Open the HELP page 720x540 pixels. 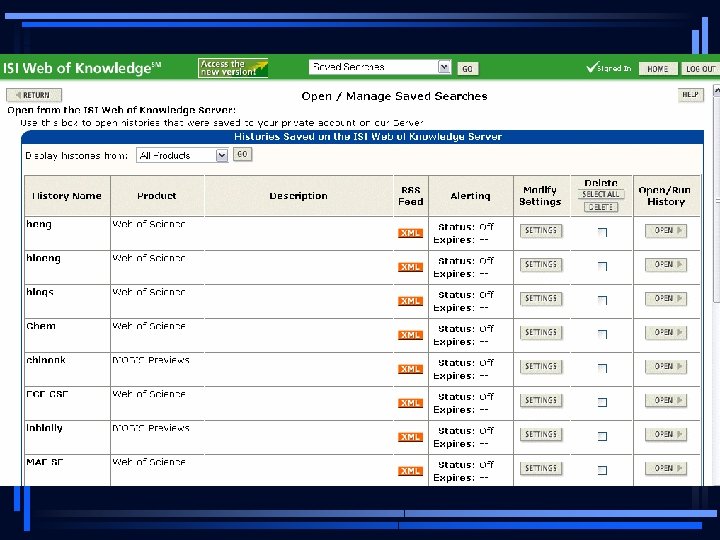point(691,95)
